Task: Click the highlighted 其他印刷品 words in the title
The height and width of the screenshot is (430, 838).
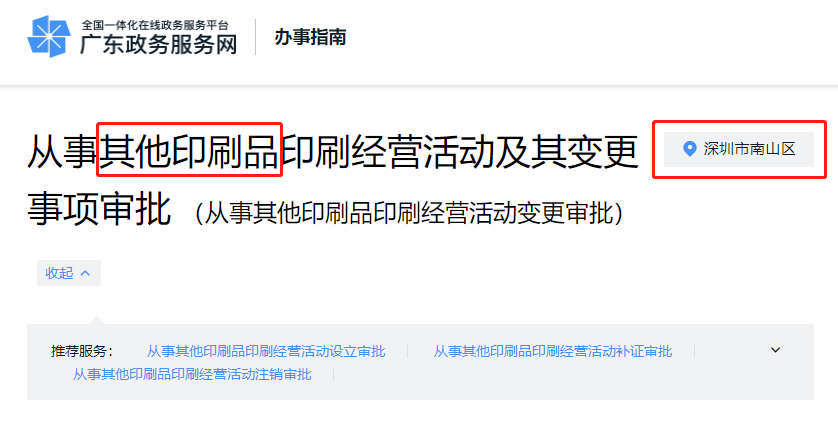Action: tap(189, 150)
